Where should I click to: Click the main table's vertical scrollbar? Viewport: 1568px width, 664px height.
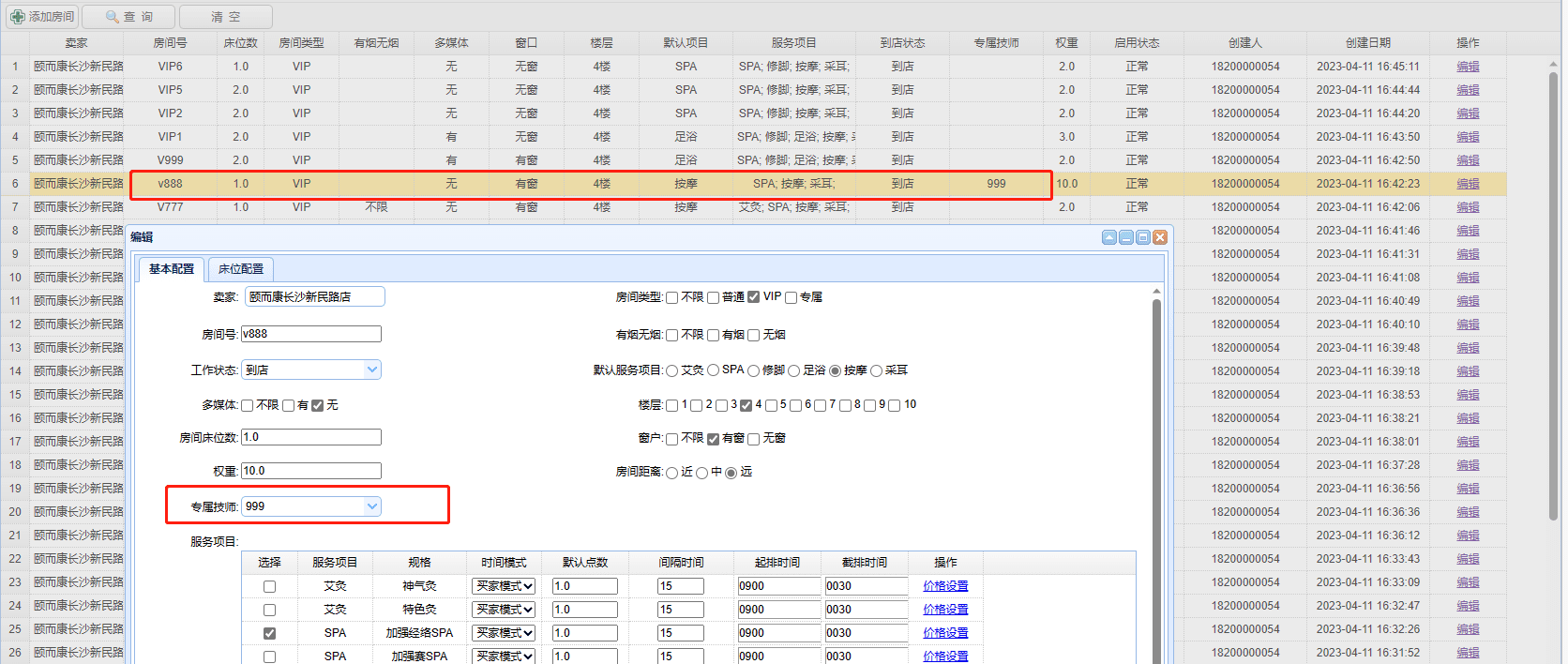tap(1554, 295)
